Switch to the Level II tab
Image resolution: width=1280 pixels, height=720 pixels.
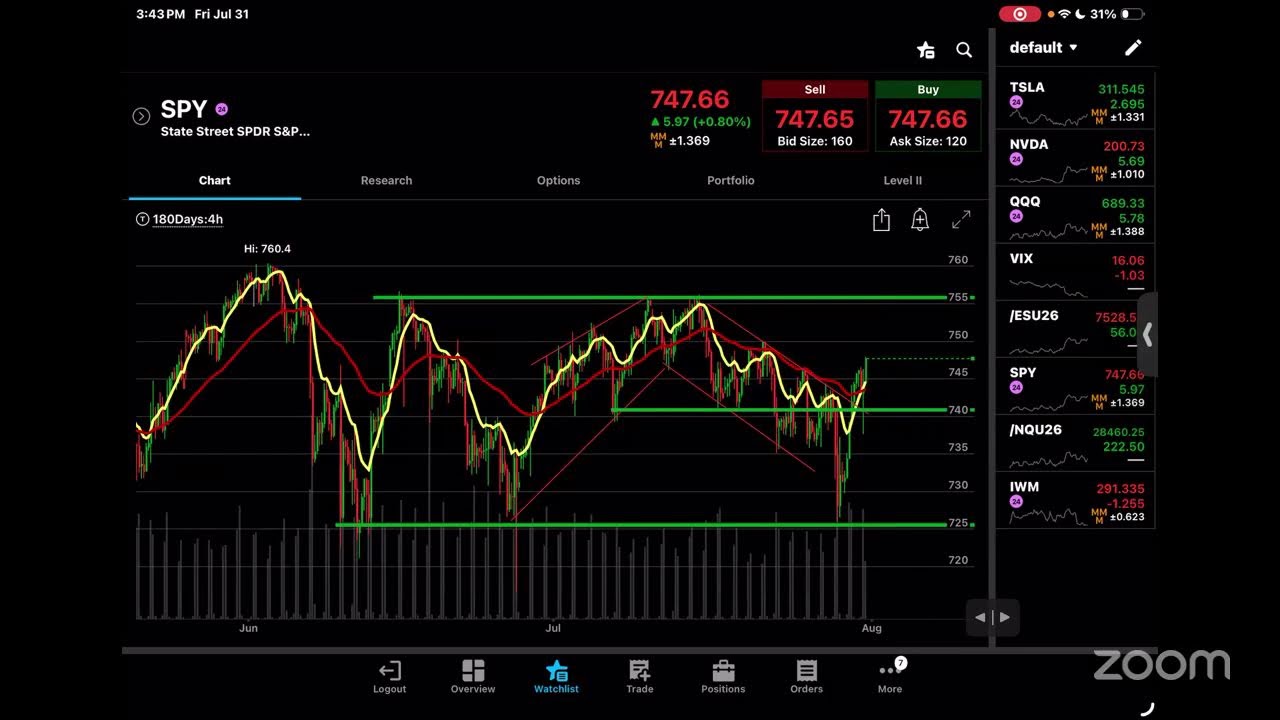[x=903, y=181]
